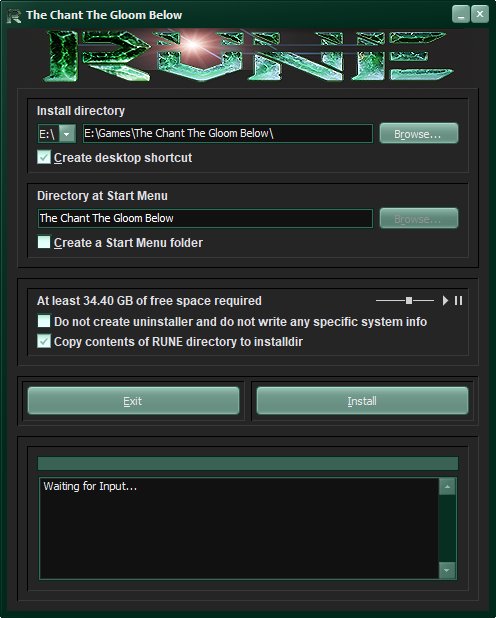Image resolution: width=496 pixels, height=618 pixels.
Task: Click the install directory path field
Action: click(x=227, y=134)
